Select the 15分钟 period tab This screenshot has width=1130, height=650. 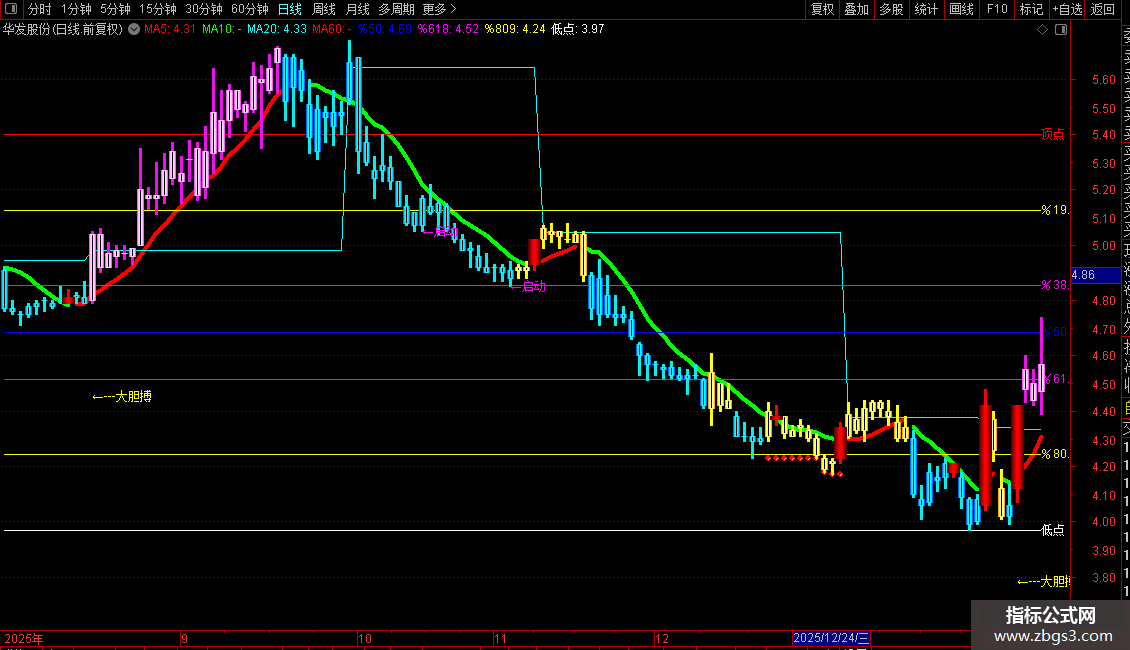[x=158, y=9]
